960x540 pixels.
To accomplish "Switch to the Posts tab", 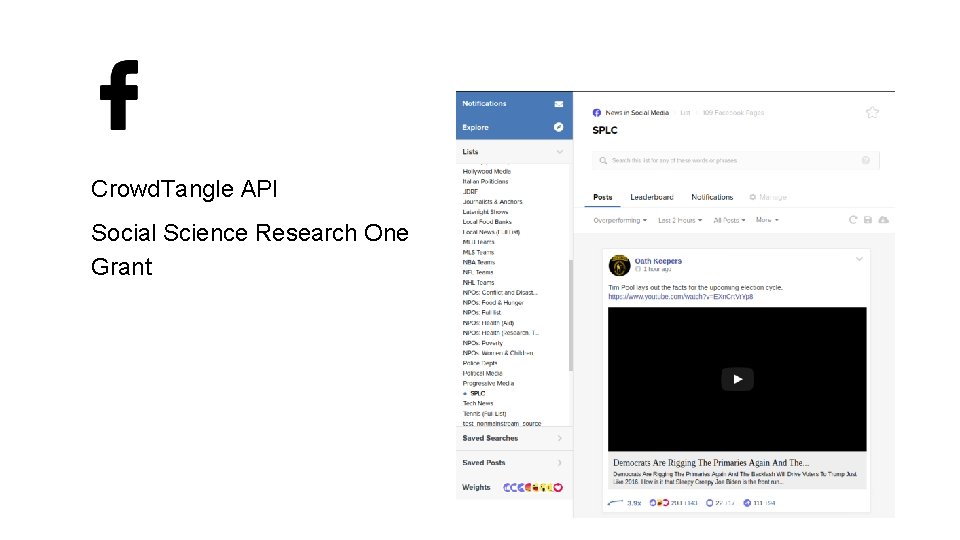I will (x=602, y=197).
